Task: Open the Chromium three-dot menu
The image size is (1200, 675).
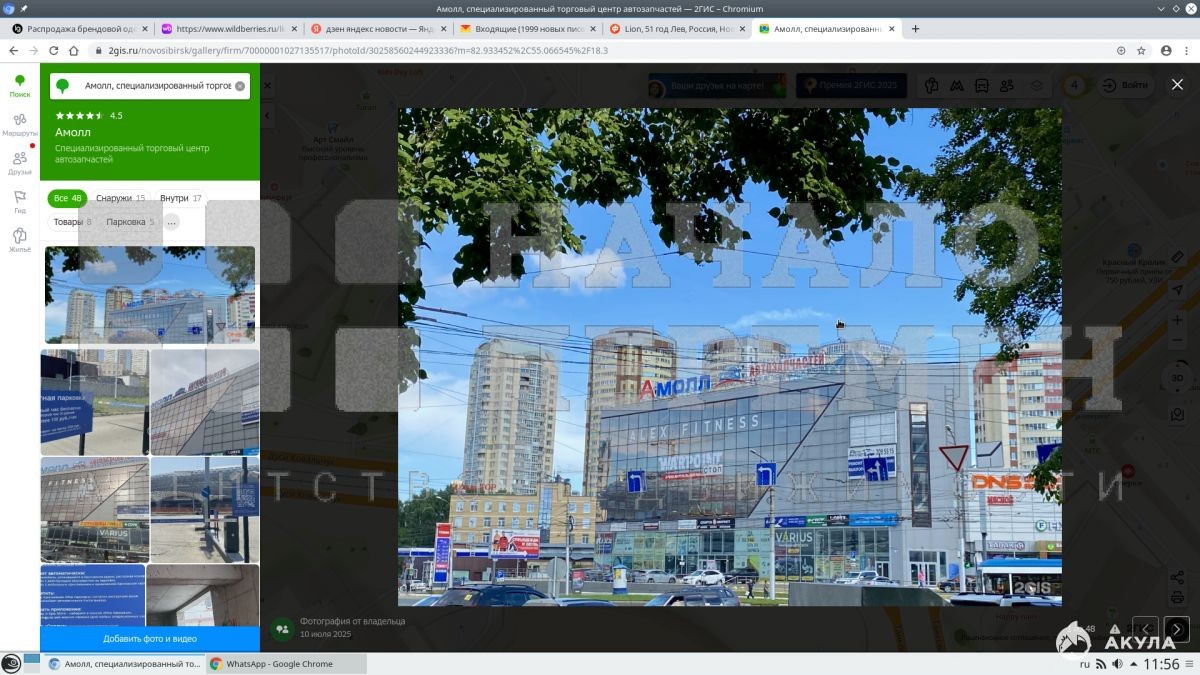Action: point(1186,50)
